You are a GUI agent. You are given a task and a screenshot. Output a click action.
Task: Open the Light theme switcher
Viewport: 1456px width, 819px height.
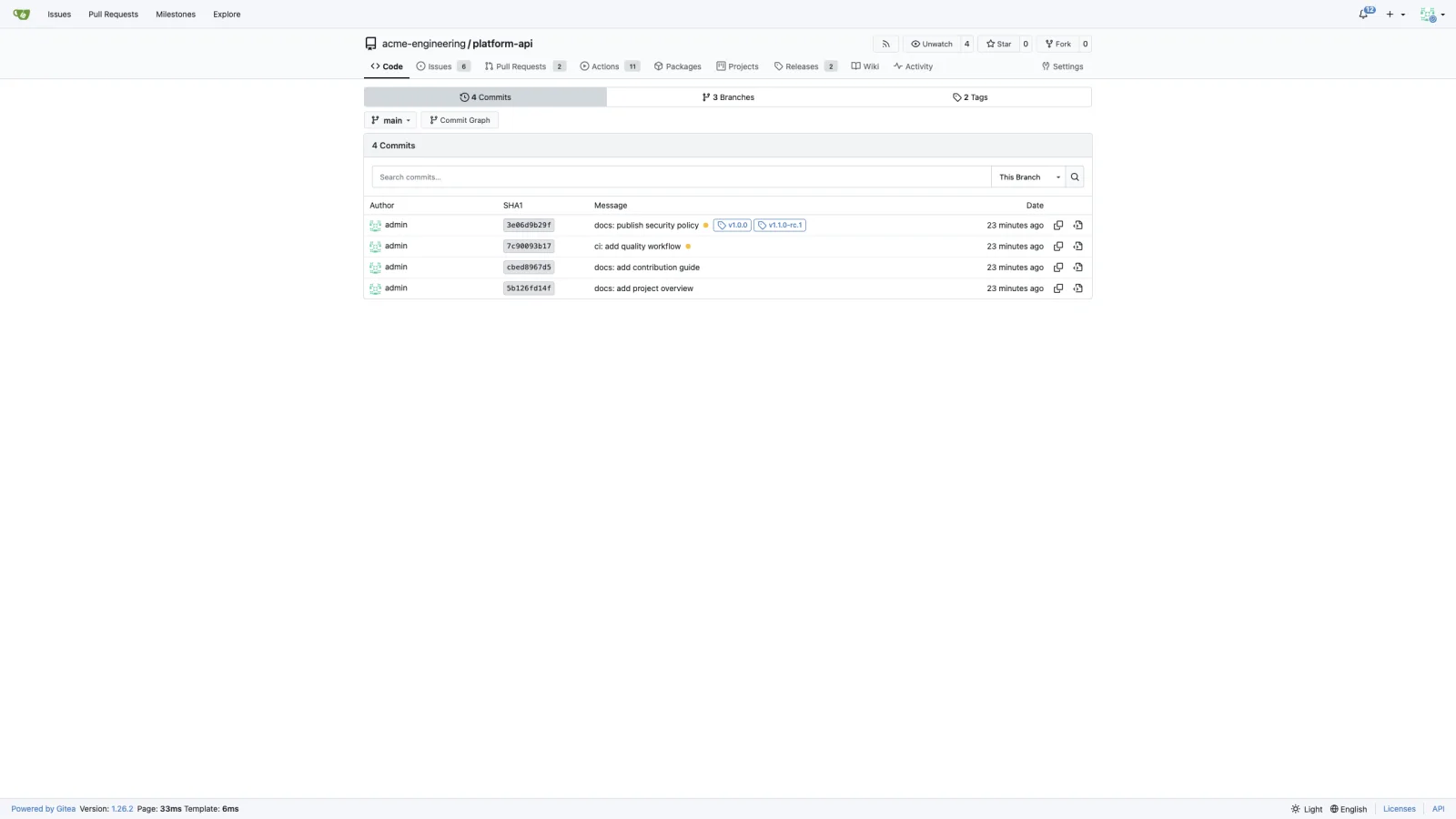tap(1307, 809)
